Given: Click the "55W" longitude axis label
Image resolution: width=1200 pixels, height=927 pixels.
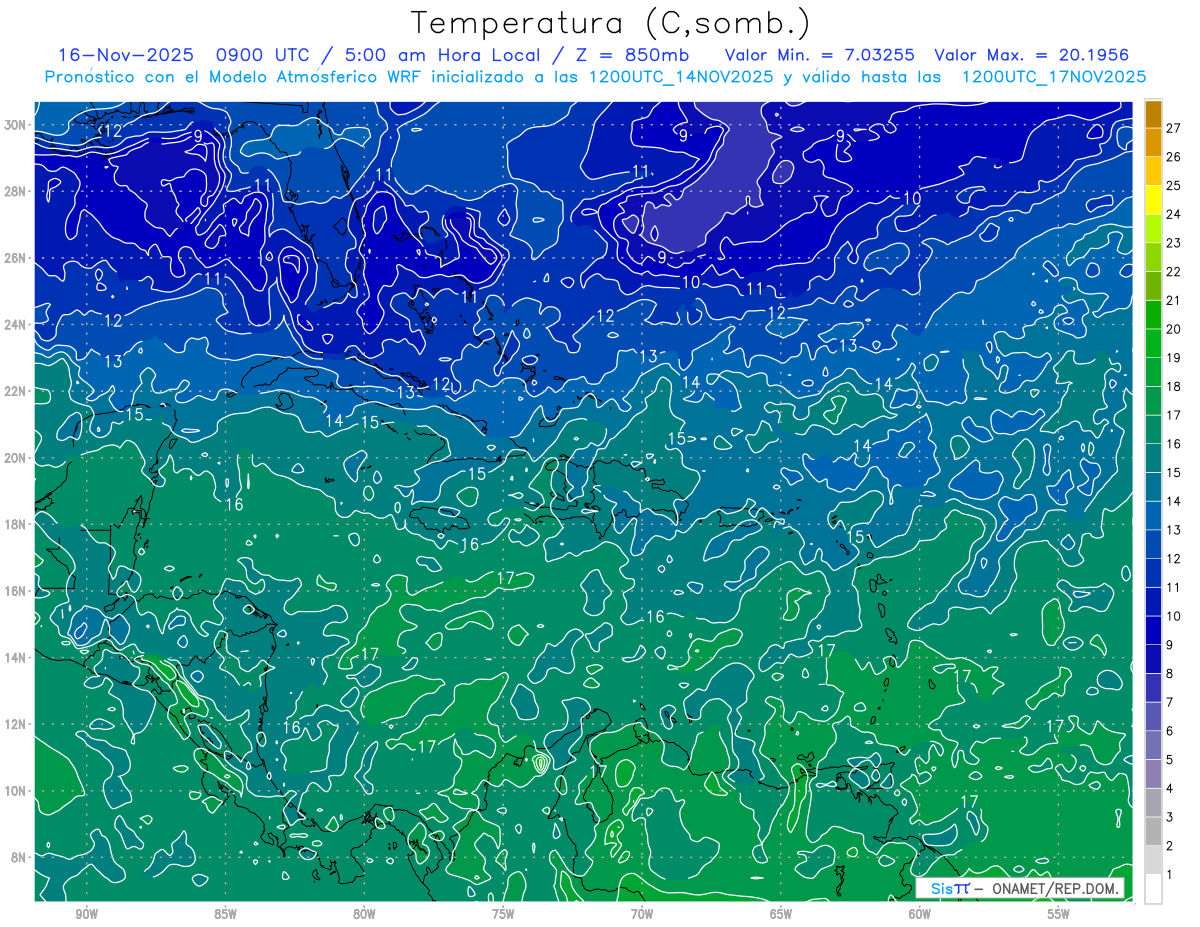Looking at the screenshot, I should (1059, 914).
